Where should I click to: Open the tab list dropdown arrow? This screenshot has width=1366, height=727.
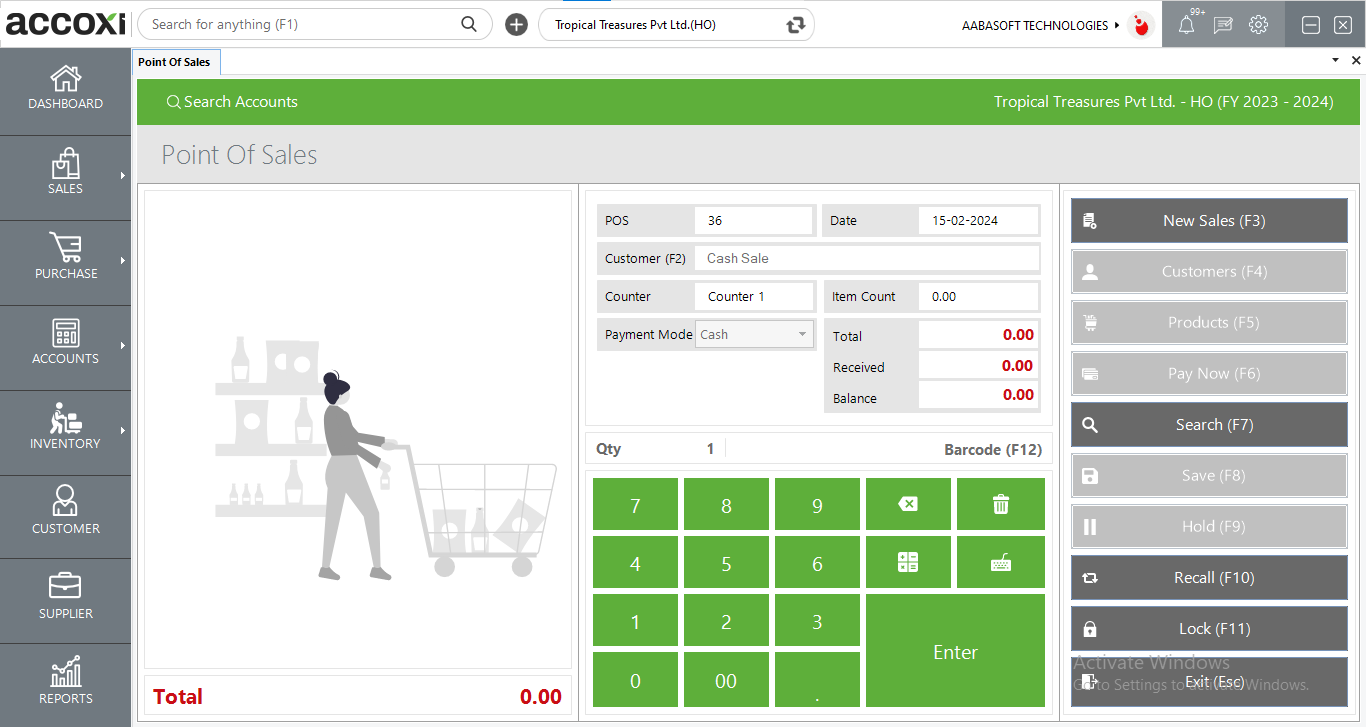[1334, 60]
